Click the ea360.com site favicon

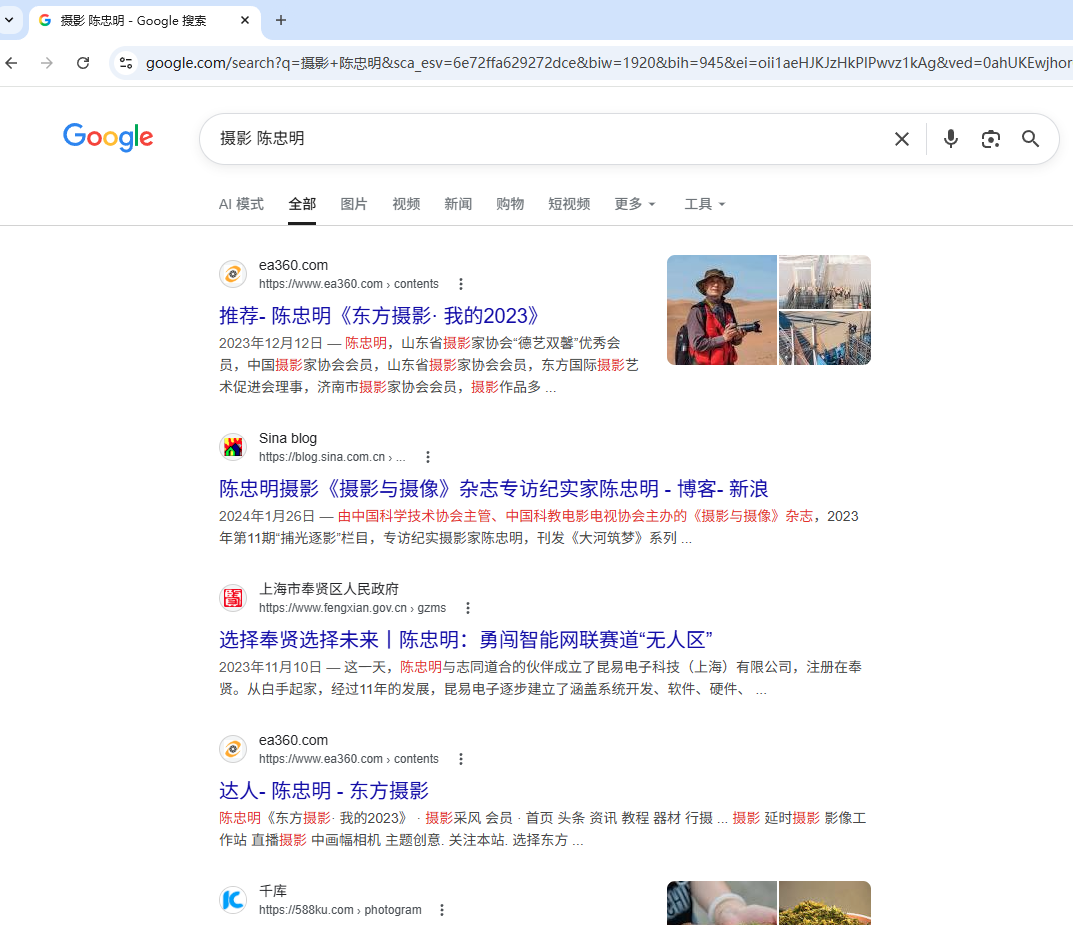tap(233, 273)
